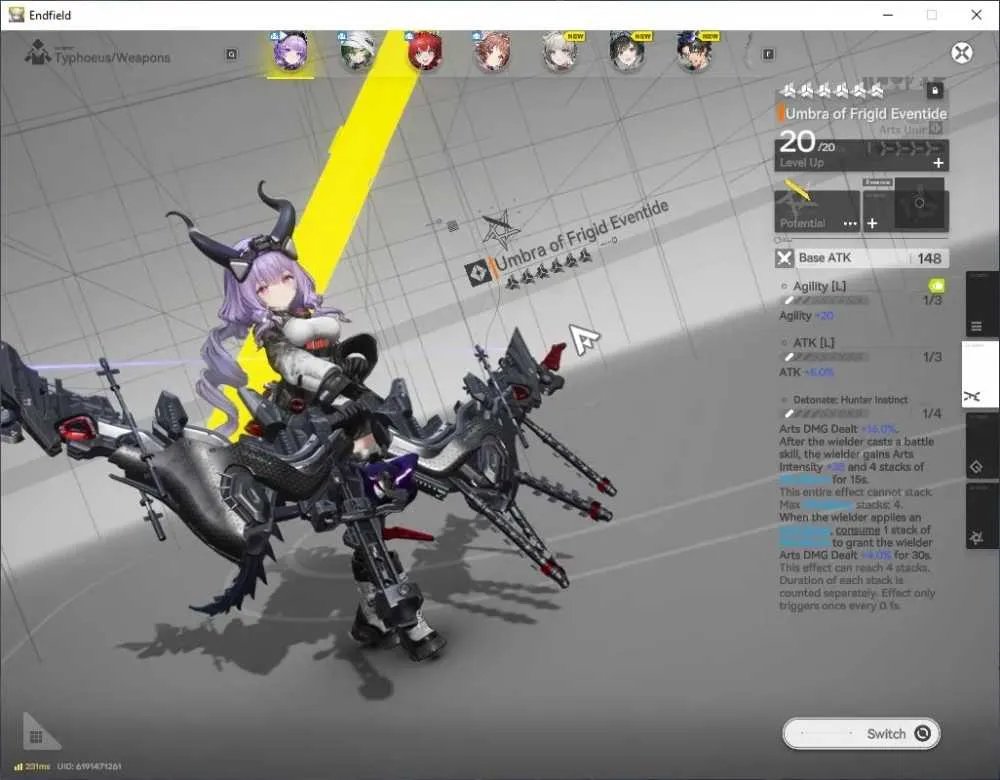1000x780 pixels.
Task: Open the Potential panel
Action: click(817, 210)
